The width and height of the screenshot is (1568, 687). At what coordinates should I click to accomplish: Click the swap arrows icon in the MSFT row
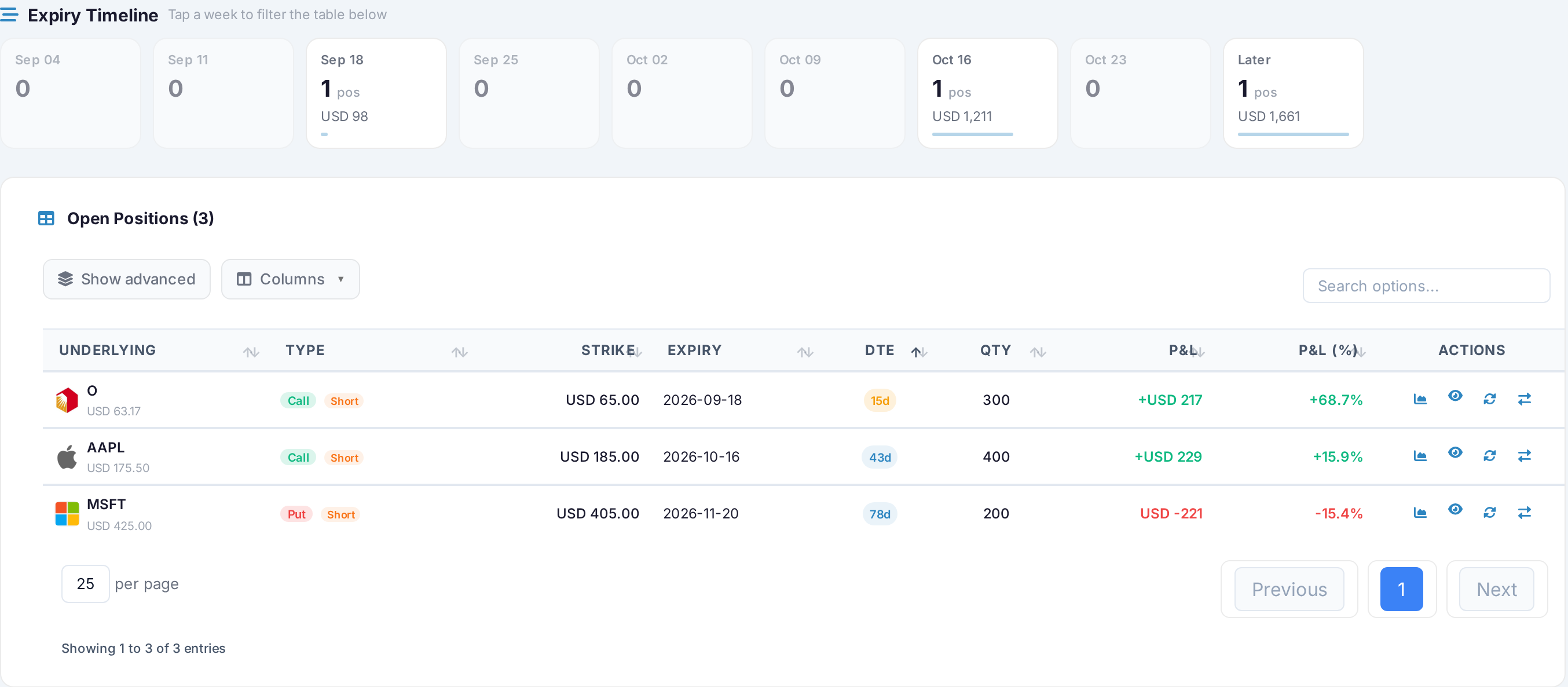[x=1524, y=513]
